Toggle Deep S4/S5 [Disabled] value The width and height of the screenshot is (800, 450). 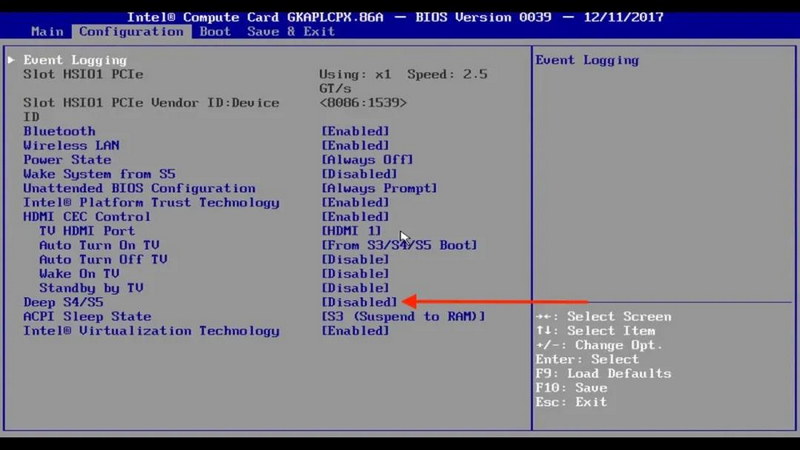click(x=359, y=303)
